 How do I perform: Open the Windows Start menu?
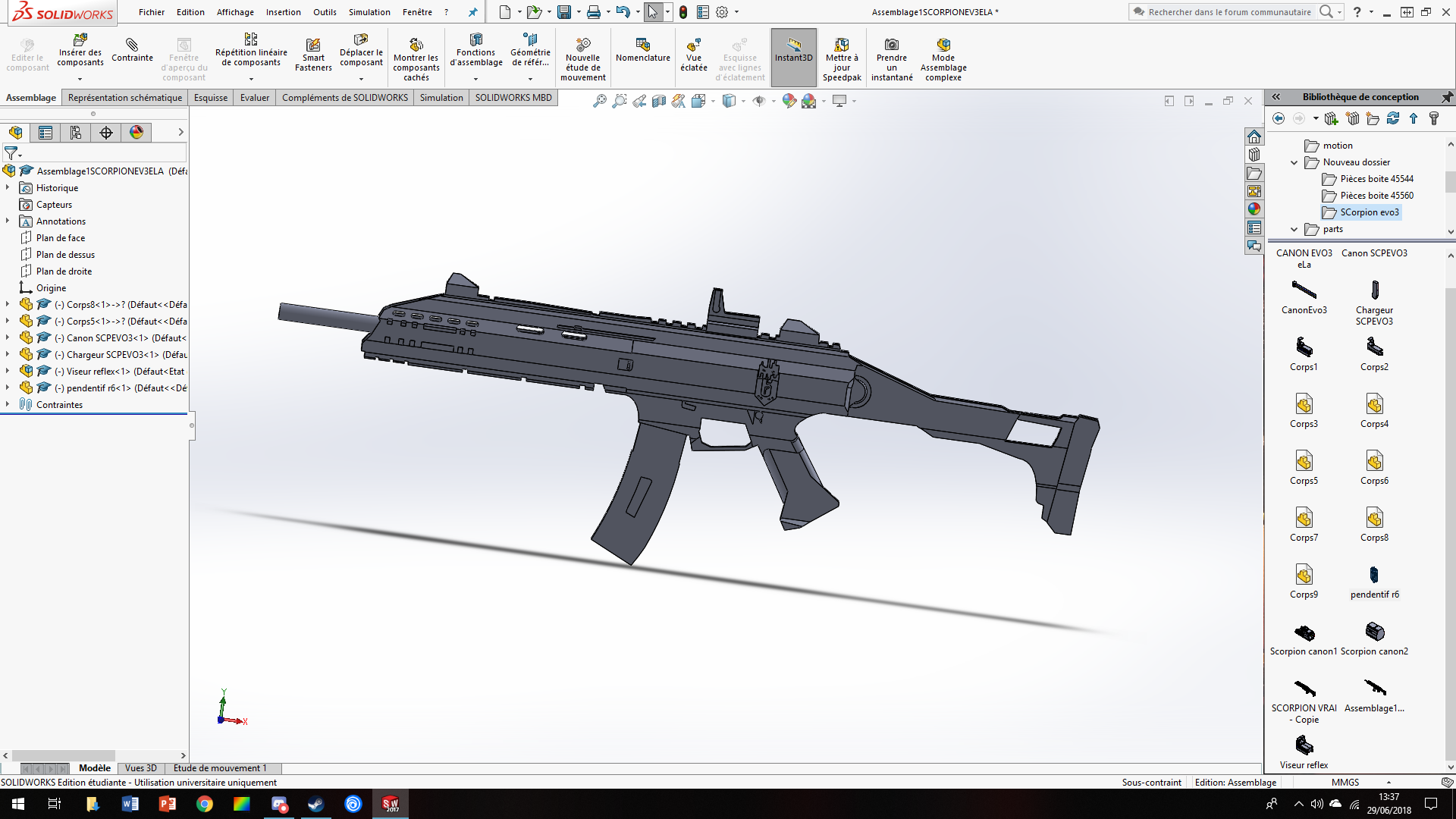tap(18, 804)
